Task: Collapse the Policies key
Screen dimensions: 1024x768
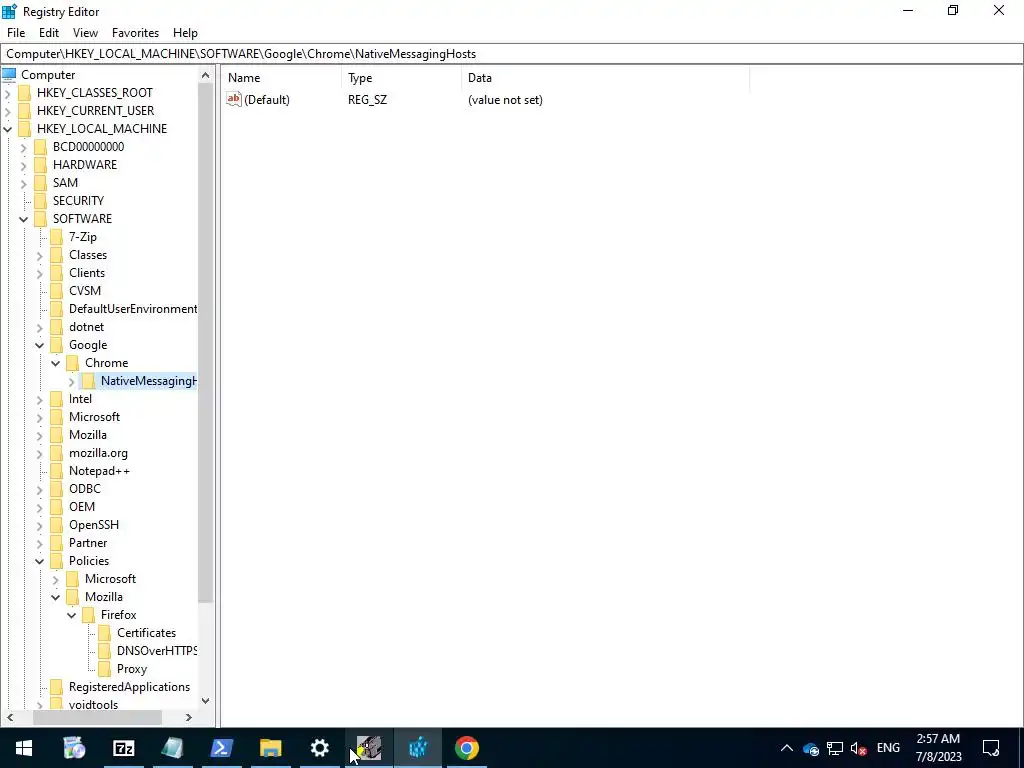Action: [x=40, y=562]
